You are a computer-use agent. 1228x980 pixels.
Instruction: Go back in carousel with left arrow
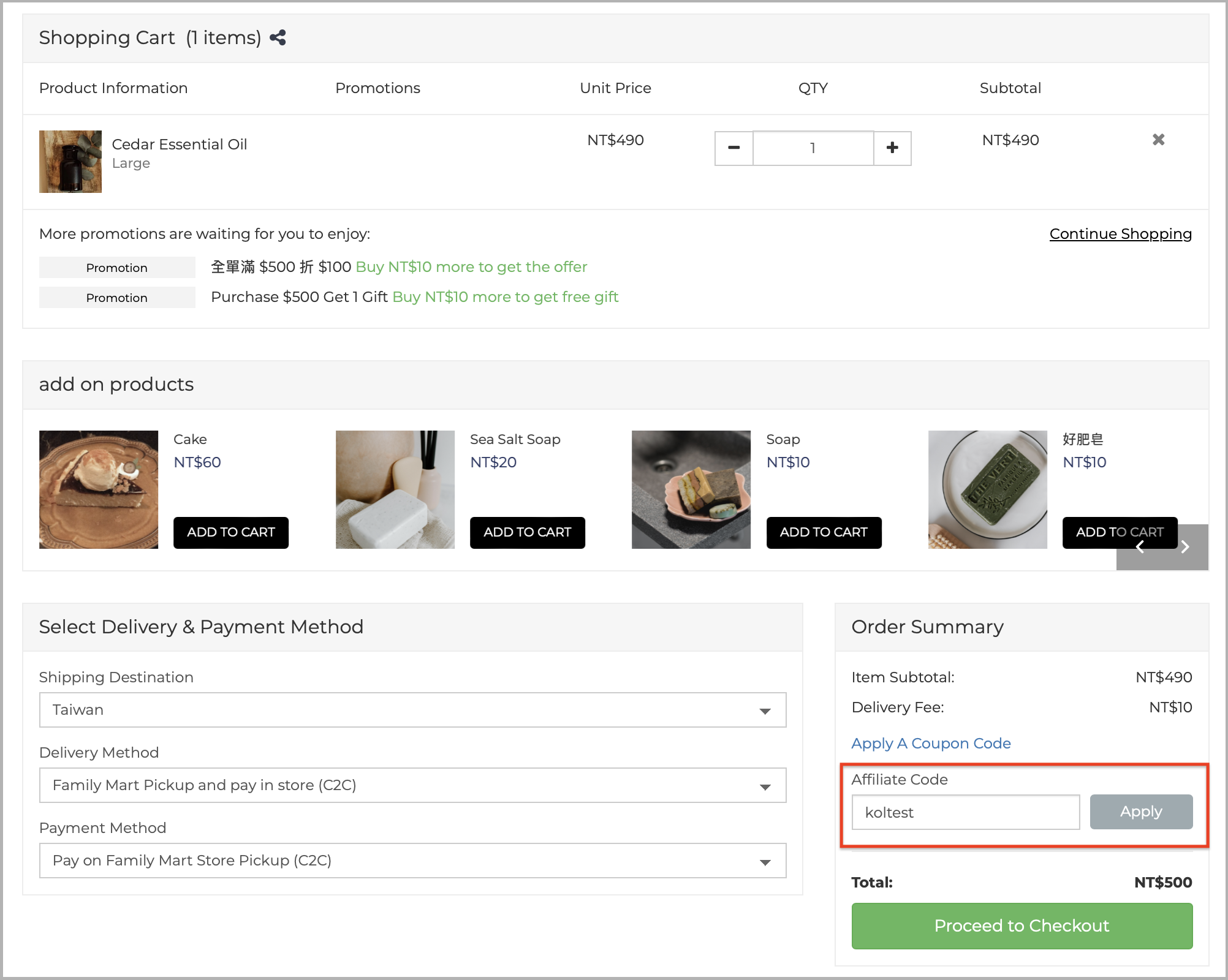tap(1140, 547)
